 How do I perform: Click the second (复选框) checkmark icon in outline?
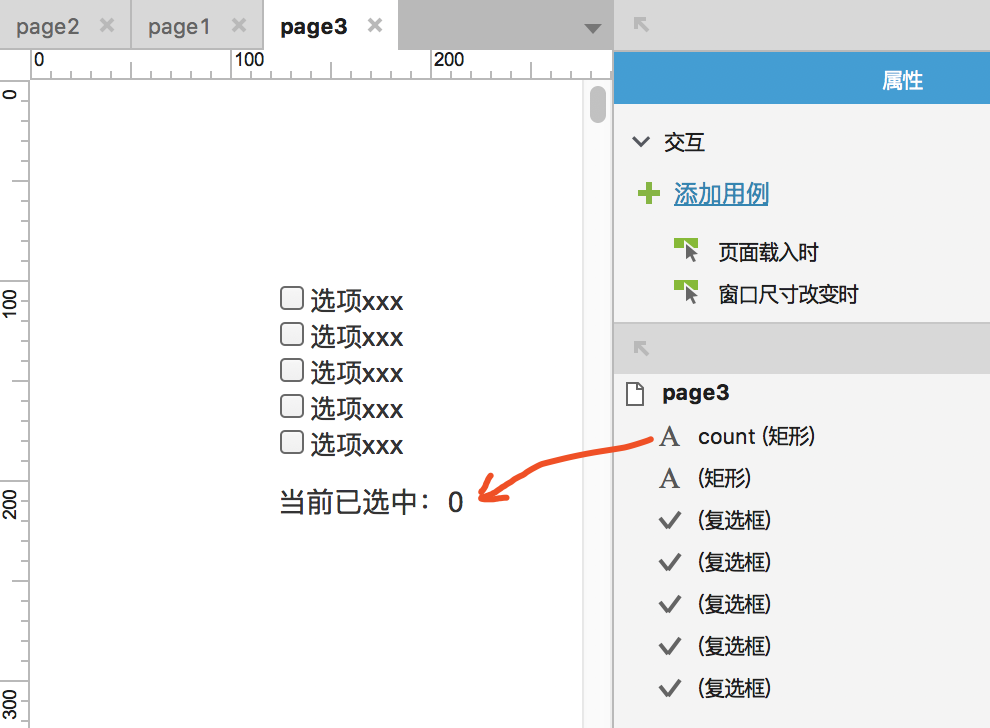pyautogui.click(x=669, y=562)
